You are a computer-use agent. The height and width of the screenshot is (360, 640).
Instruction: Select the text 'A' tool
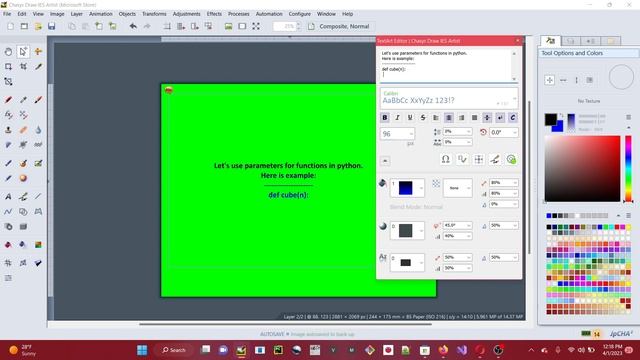click(8, 197)
